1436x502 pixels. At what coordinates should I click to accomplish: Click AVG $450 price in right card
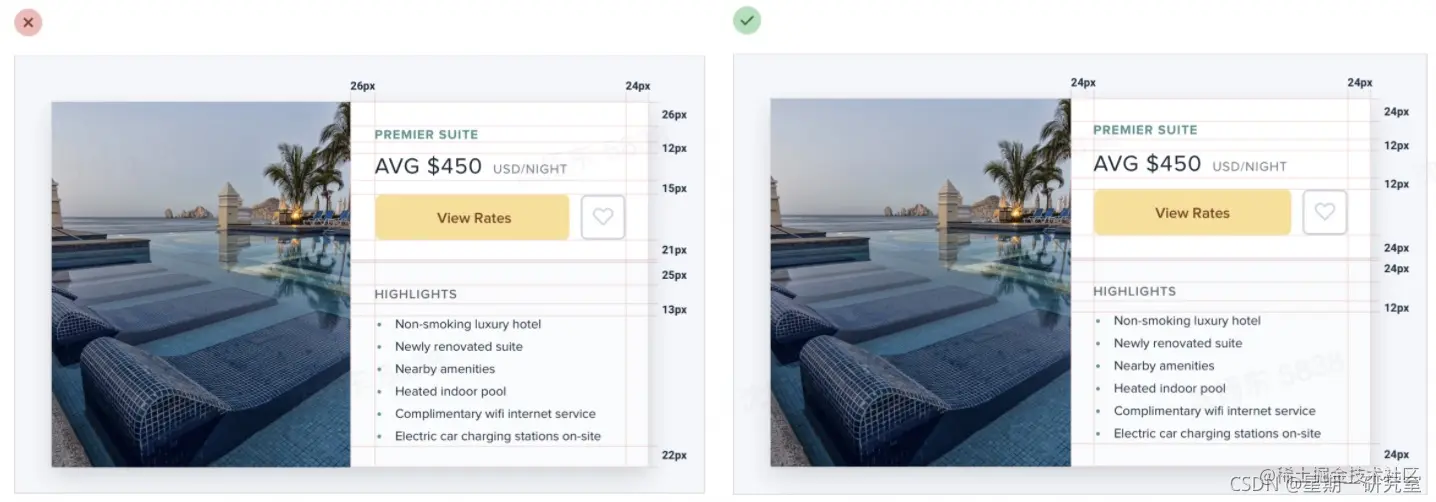click(1147, 163)
